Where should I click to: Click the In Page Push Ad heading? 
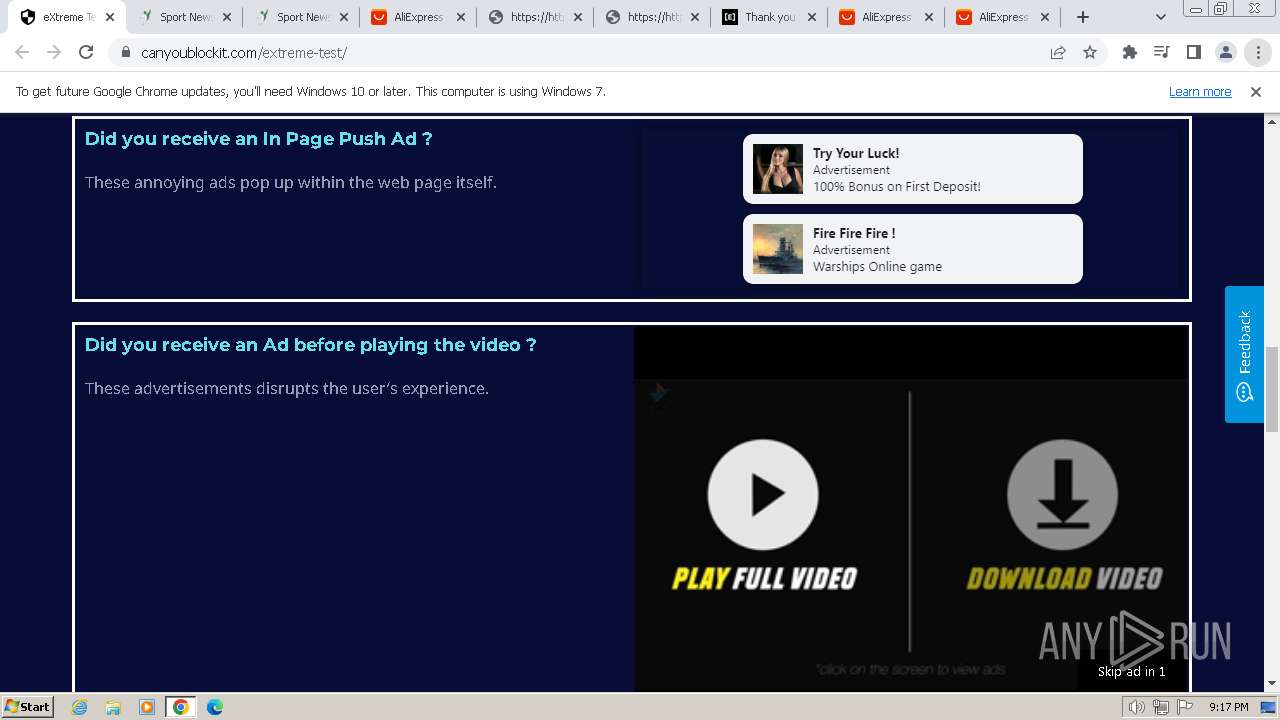[259, 139]
